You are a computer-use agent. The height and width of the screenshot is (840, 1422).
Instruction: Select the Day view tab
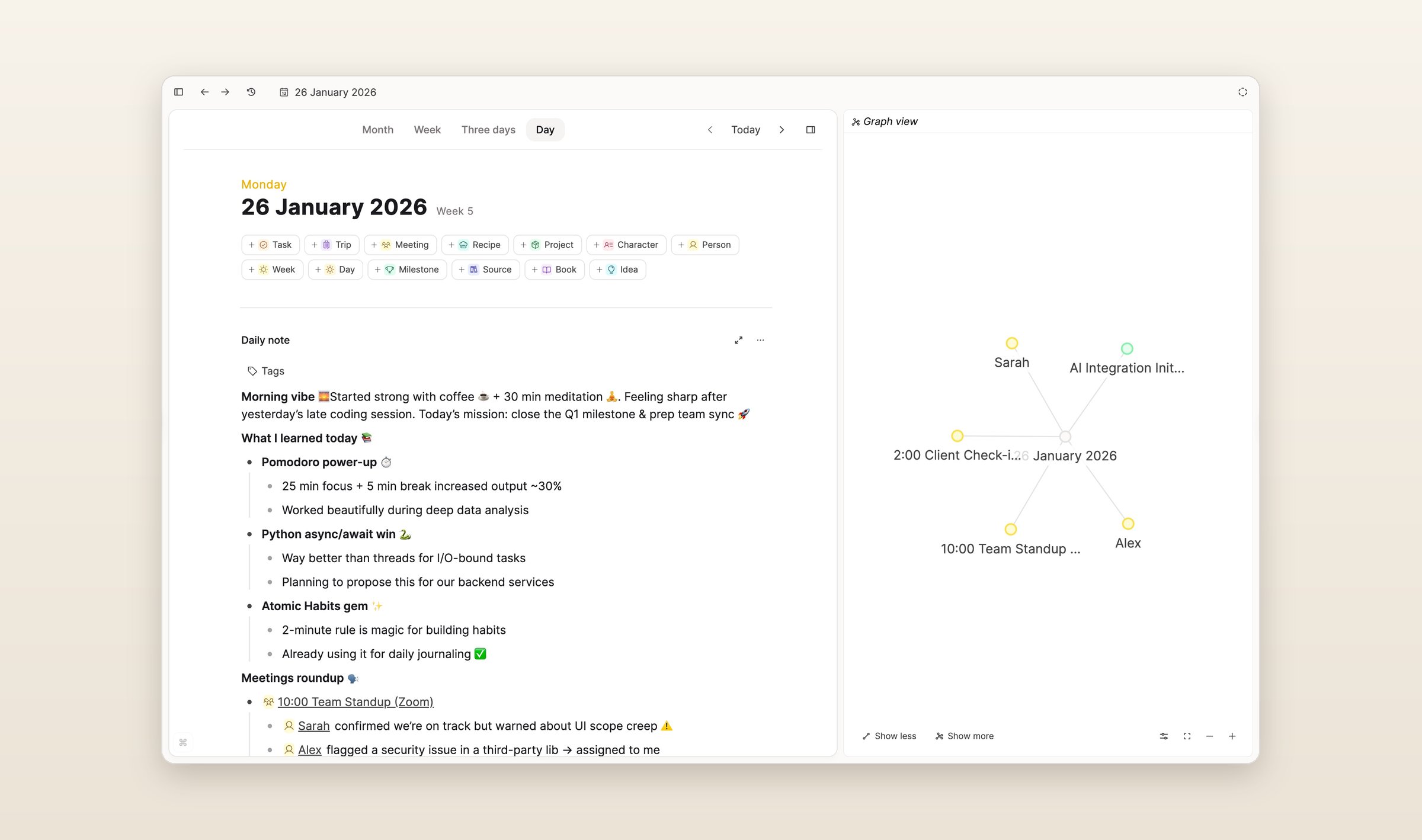pyautogui.click(x=545, y=130)
